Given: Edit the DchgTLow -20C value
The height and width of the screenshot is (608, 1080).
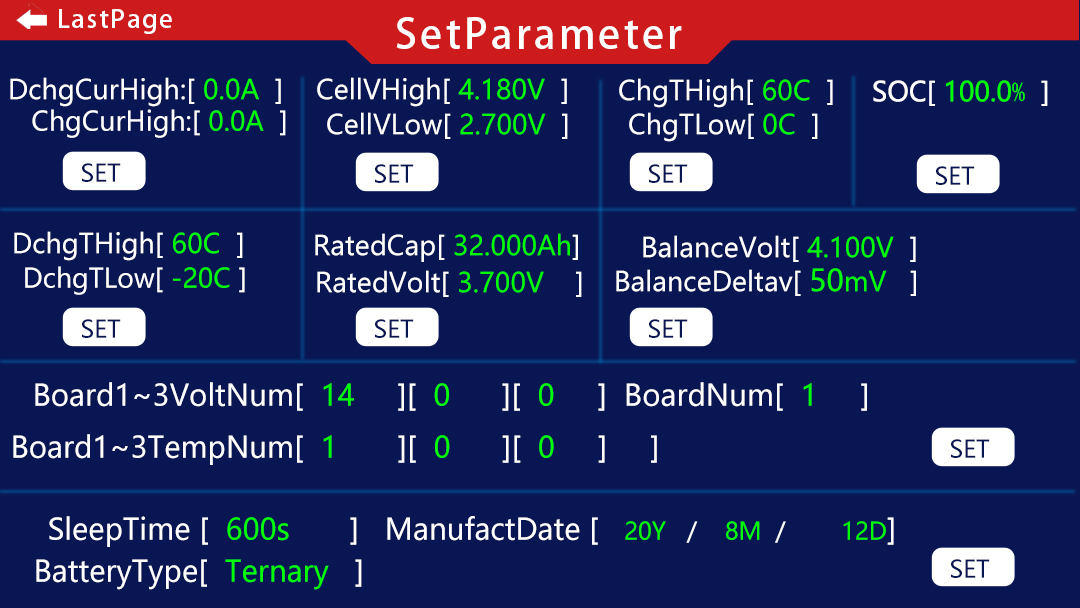Looking at the screenshot, I should tap(200, 279).
